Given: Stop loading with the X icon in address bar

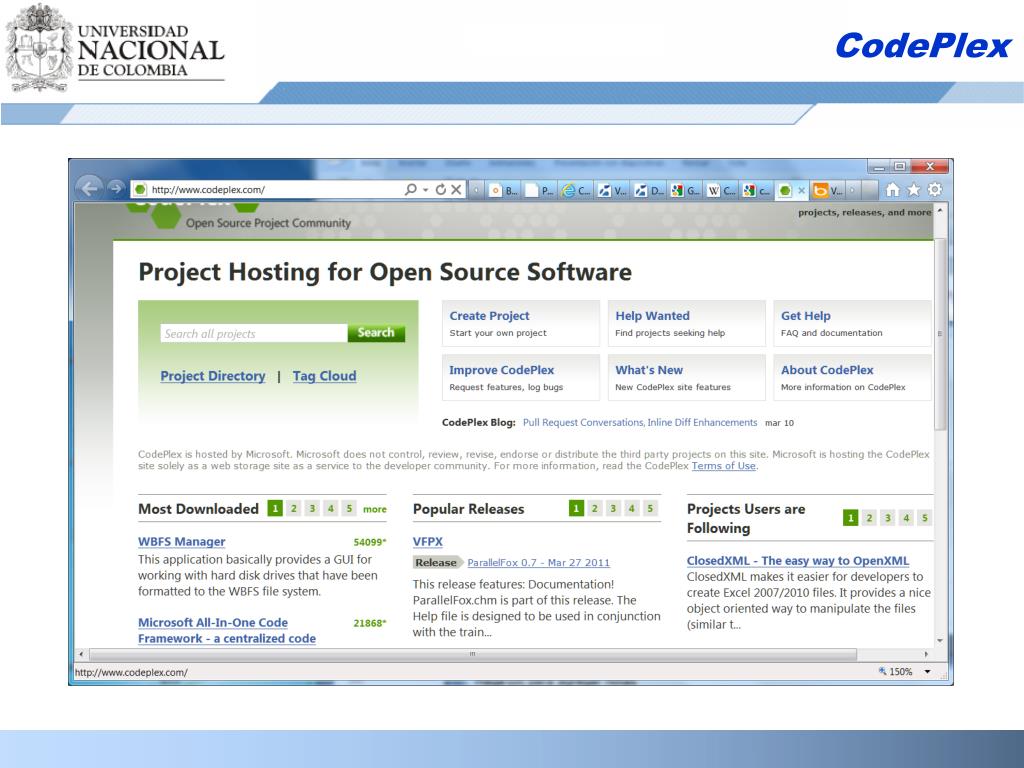Looking at the screenshot, I should click(x=456, y=189).
